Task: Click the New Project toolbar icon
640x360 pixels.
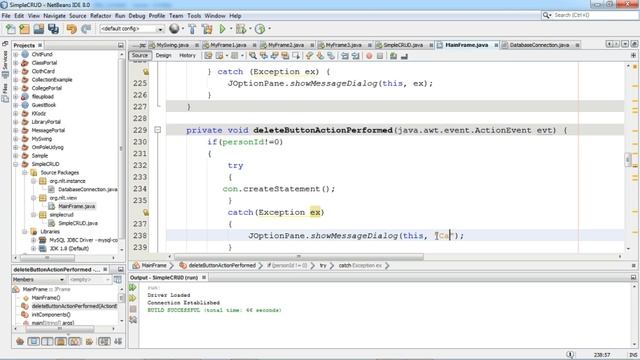Action: pyautogui.click(x=24, y=29)
